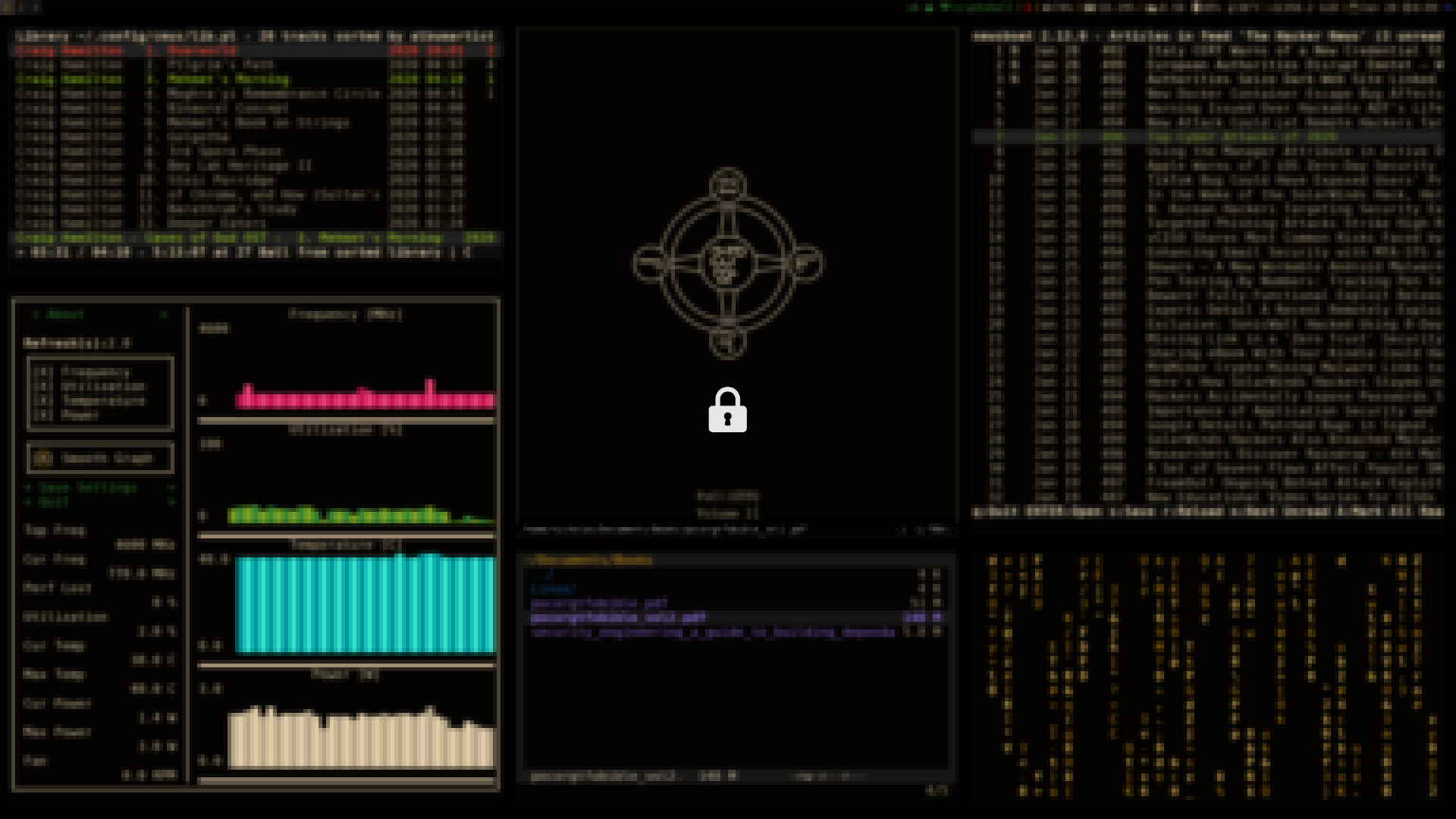The image size is (1456, 819).
Task: Click red indicator in top status bar
Action: 1028,8
